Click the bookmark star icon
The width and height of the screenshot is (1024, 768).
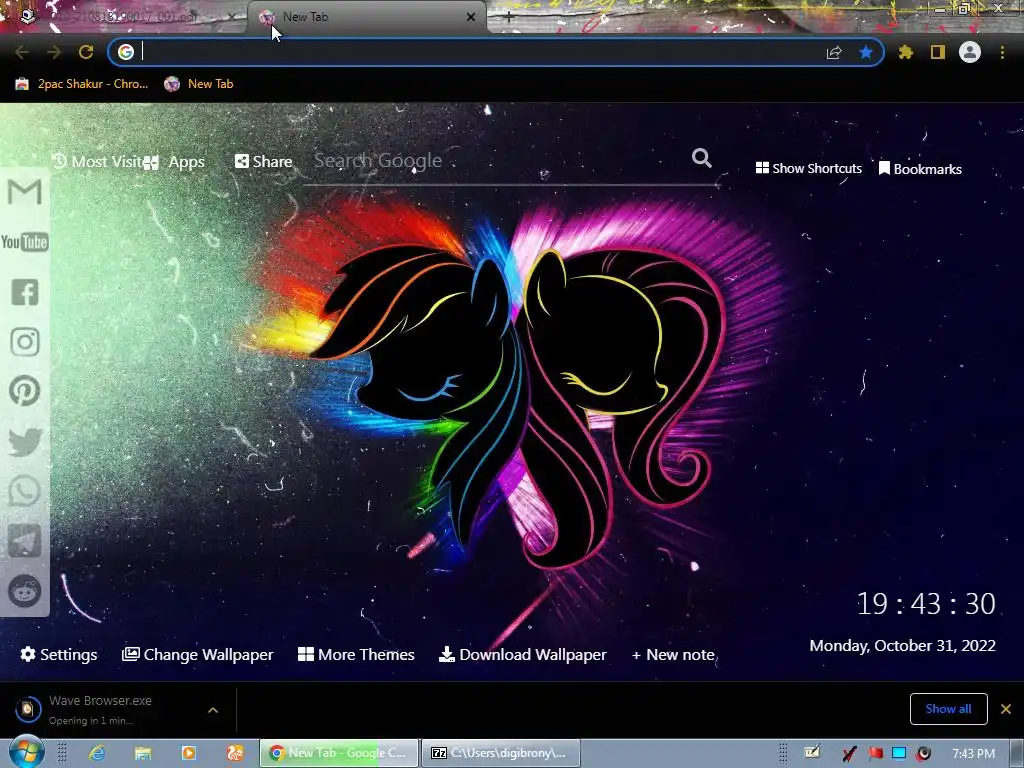point(866,52)
